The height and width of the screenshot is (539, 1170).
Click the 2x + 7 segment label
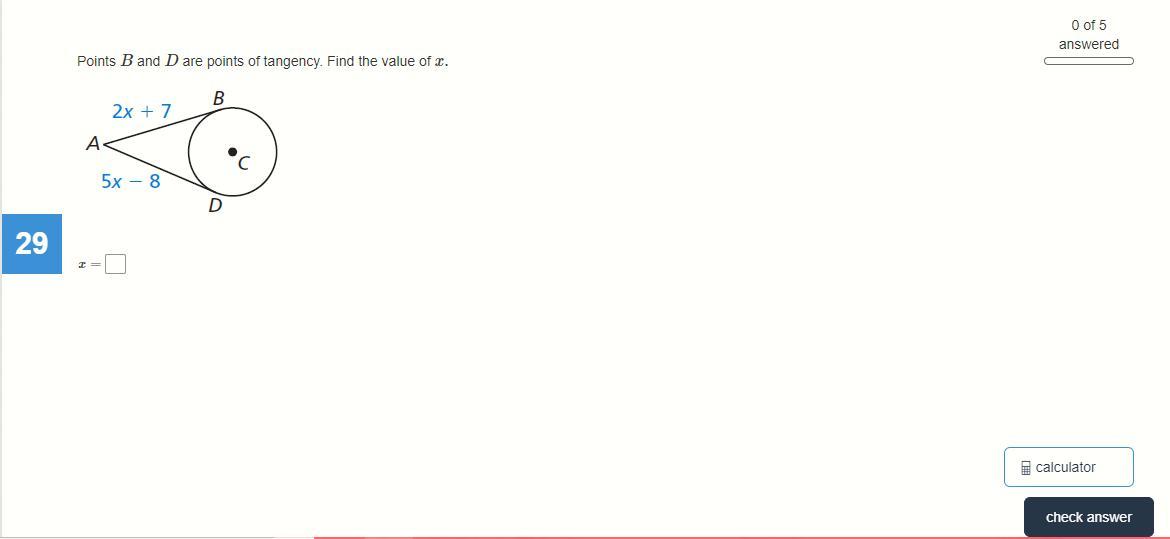142,112
